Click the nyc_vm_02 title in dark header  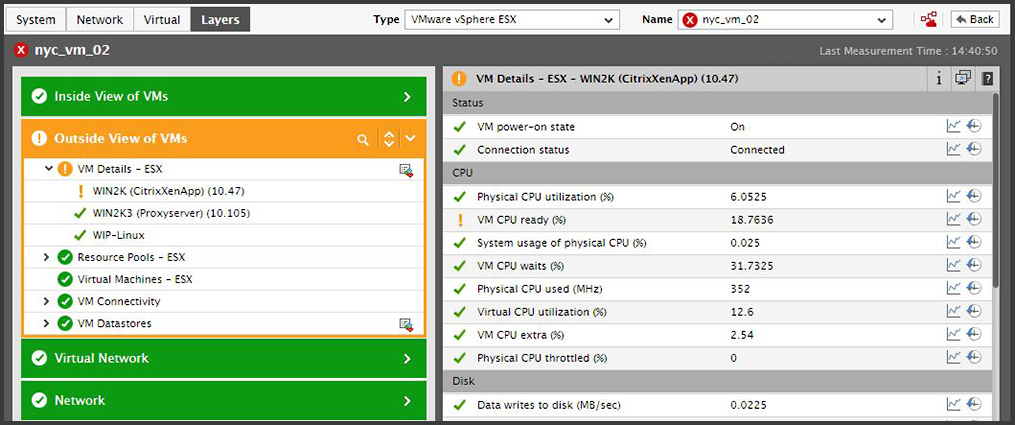click(x=72, y=50)
